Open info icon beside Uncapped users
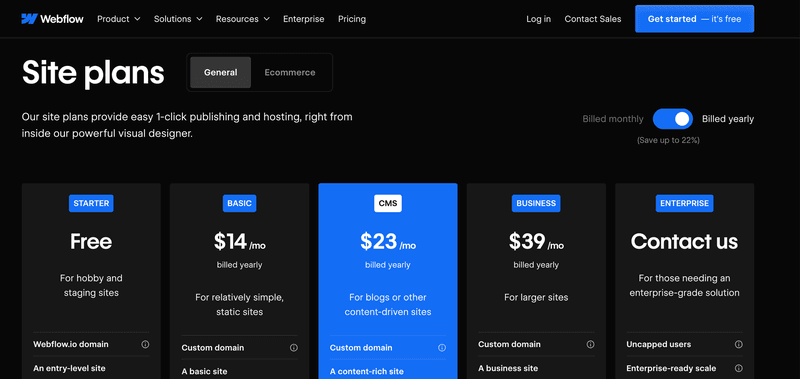The image size is (800, 379). (x=738, y=344)
